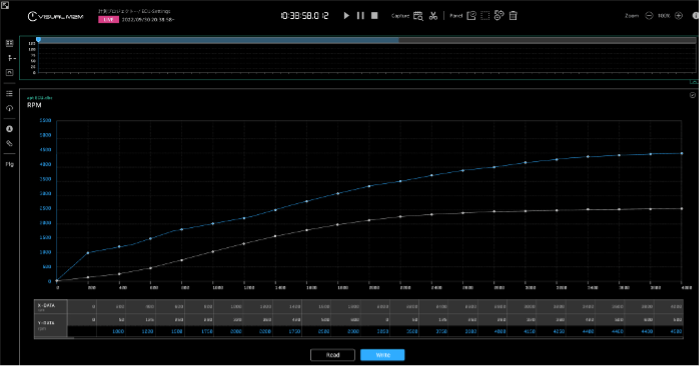
Task: Toggle the check circle on RPM panel
Action: (x=692, y=95)
